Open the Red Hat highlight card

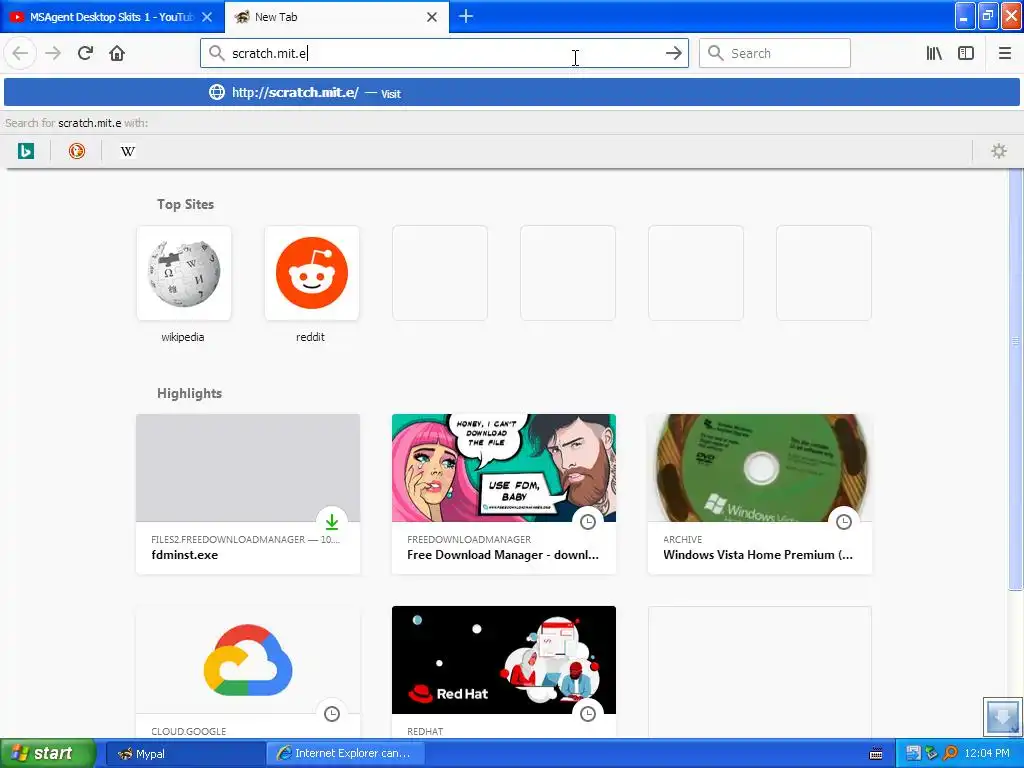pyautogui.click(x=504, y=673)
